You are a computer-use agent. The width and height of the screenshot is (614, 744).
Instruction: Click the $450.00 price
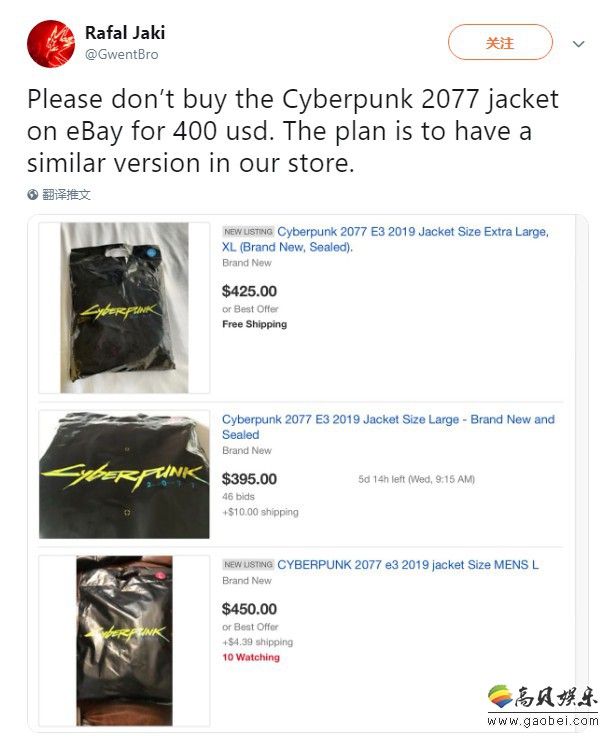249,609
